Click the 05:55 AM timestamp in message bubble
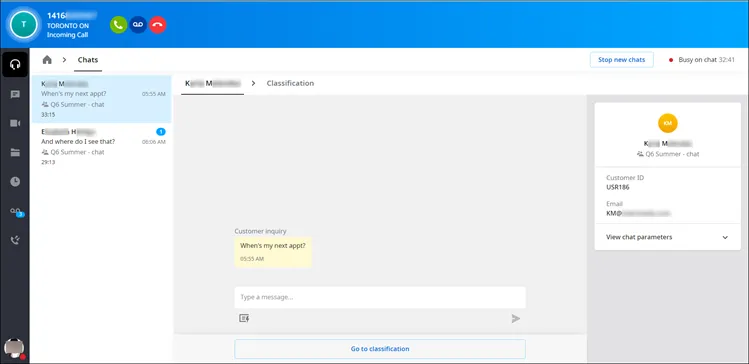This screenshot has height=364, width=749. [252, 259]
